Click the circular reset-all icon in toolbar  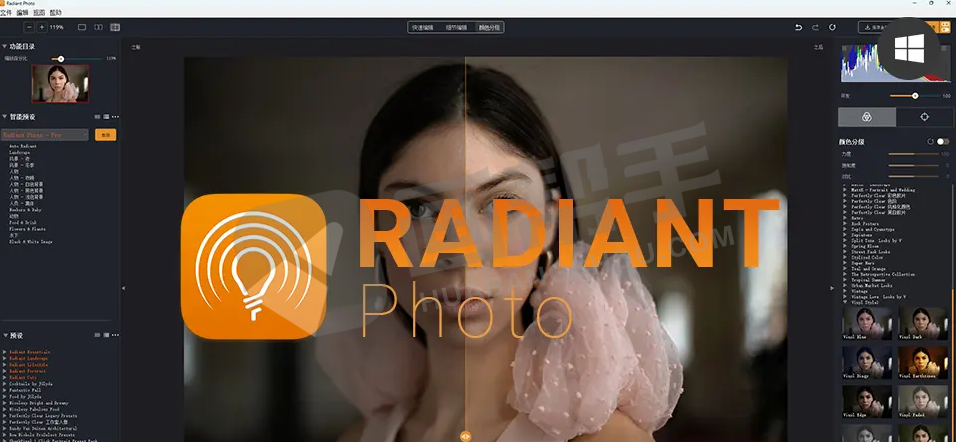(x=832, y=27)
